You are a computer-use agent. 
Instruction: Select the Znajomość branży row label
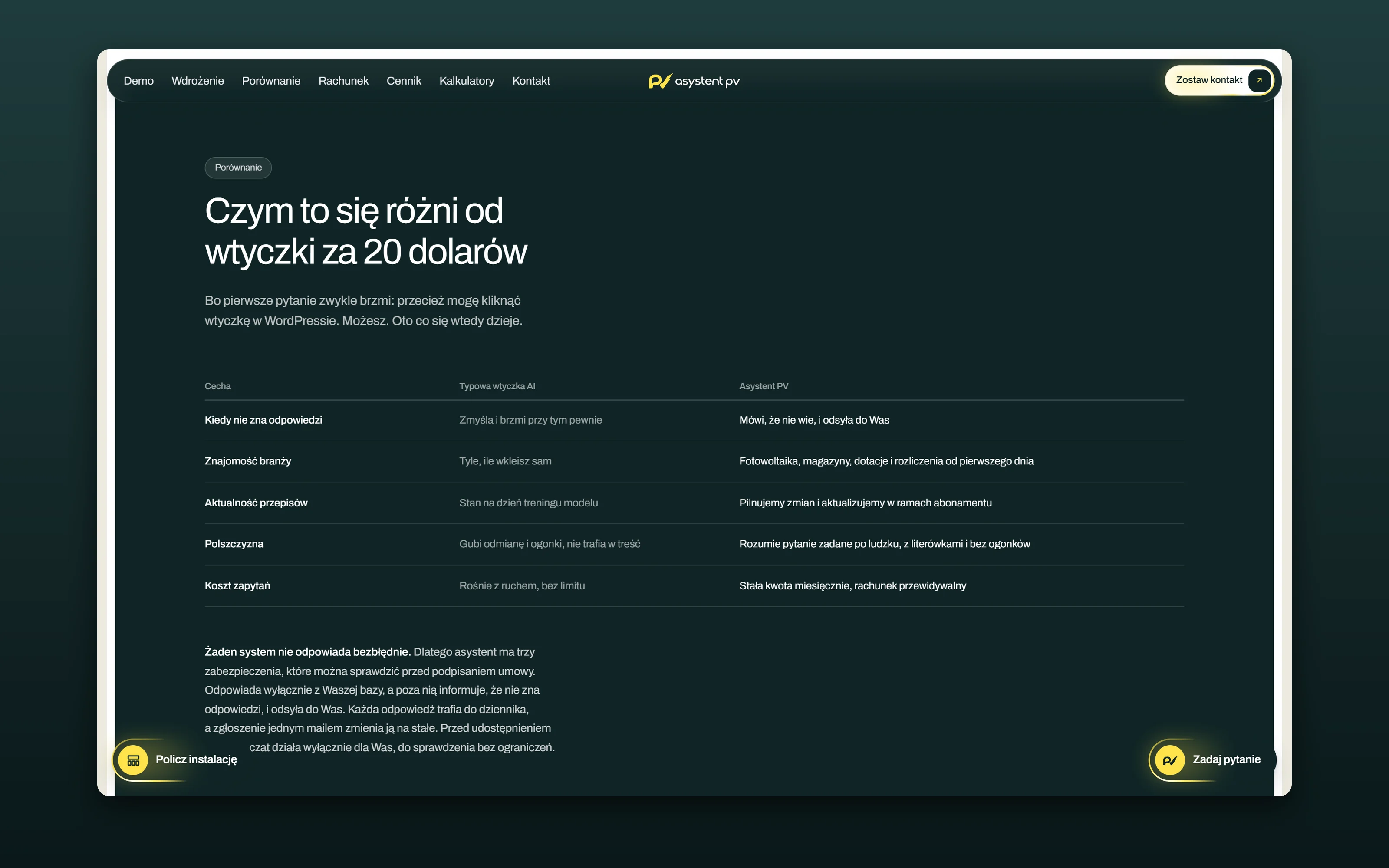click(248, 461)
